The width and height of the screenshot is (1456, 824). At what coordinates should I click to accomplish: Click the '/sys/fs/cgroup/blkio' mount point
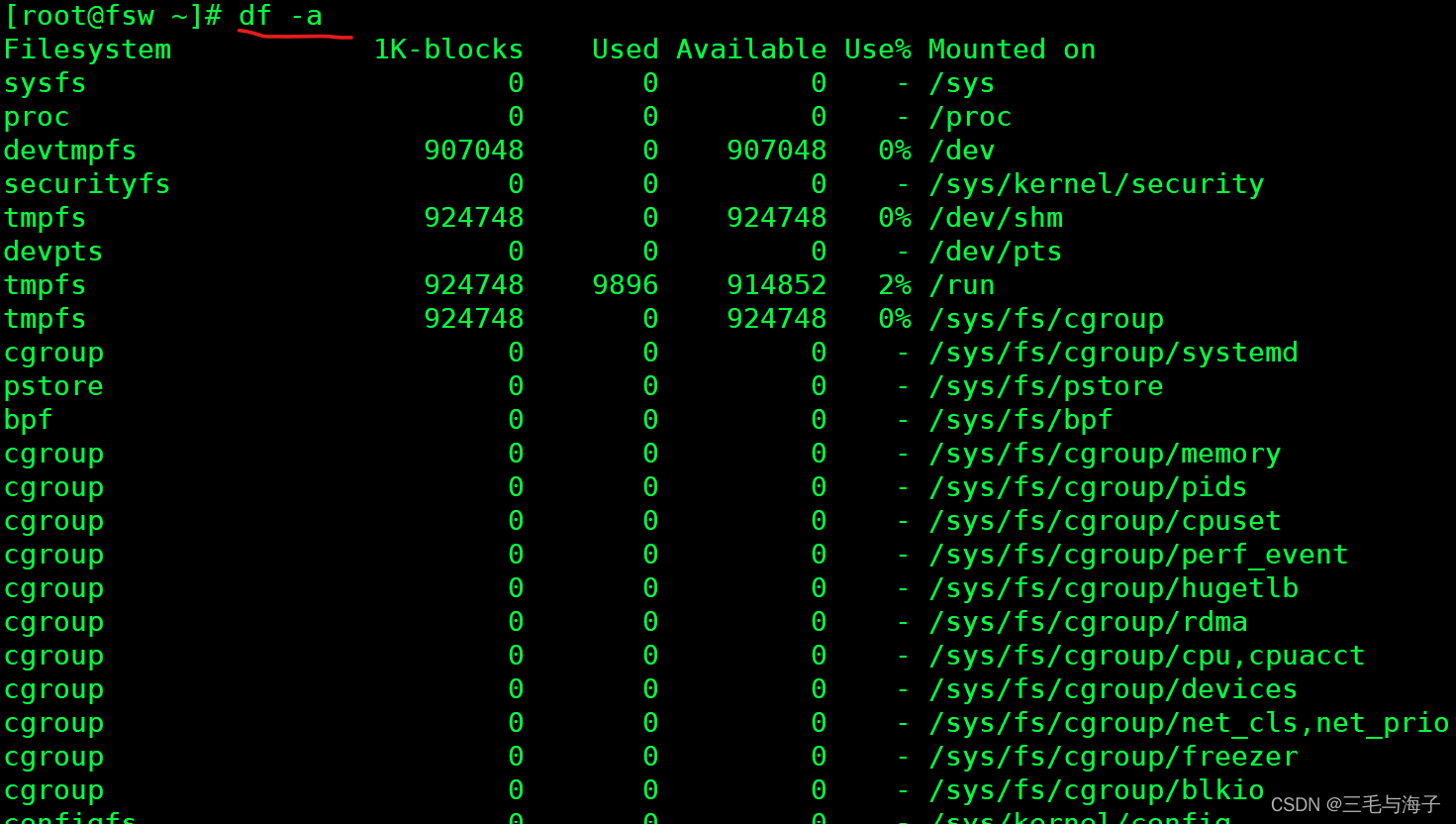click(1096, 790)
